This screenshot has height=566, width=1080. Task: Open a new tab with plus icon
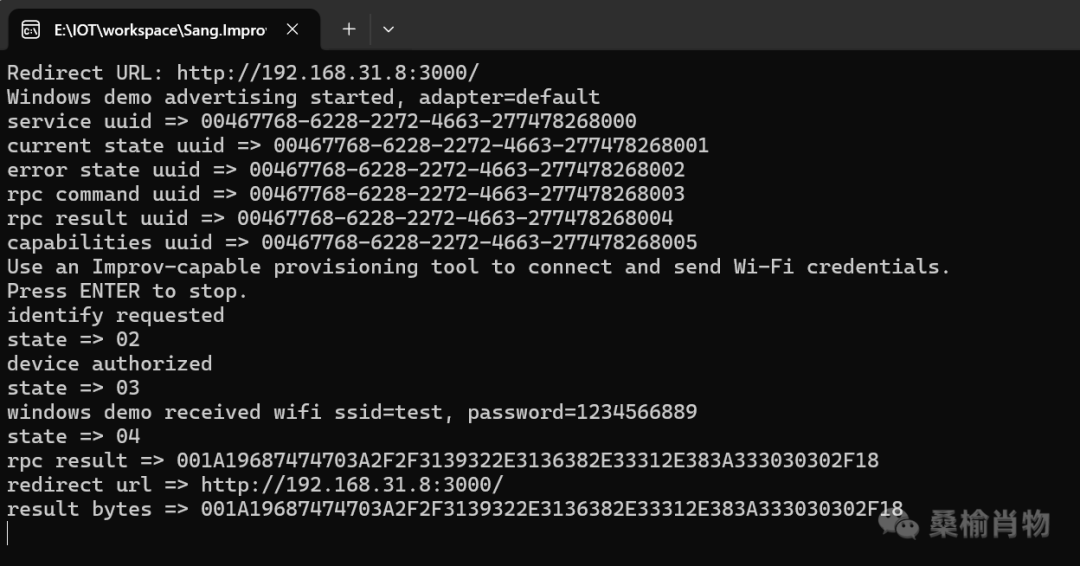(x=349, y=29)
